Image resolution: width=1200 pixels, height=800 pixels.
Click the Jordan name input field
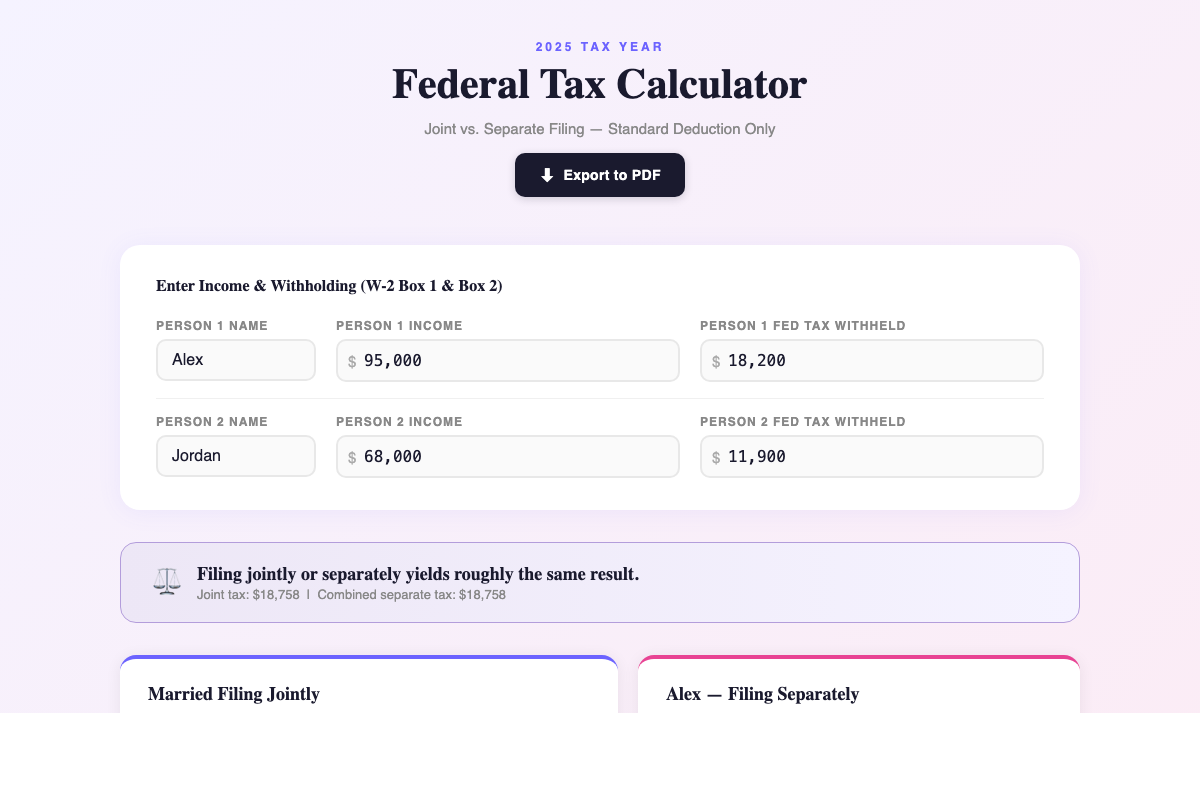[236, 456]
